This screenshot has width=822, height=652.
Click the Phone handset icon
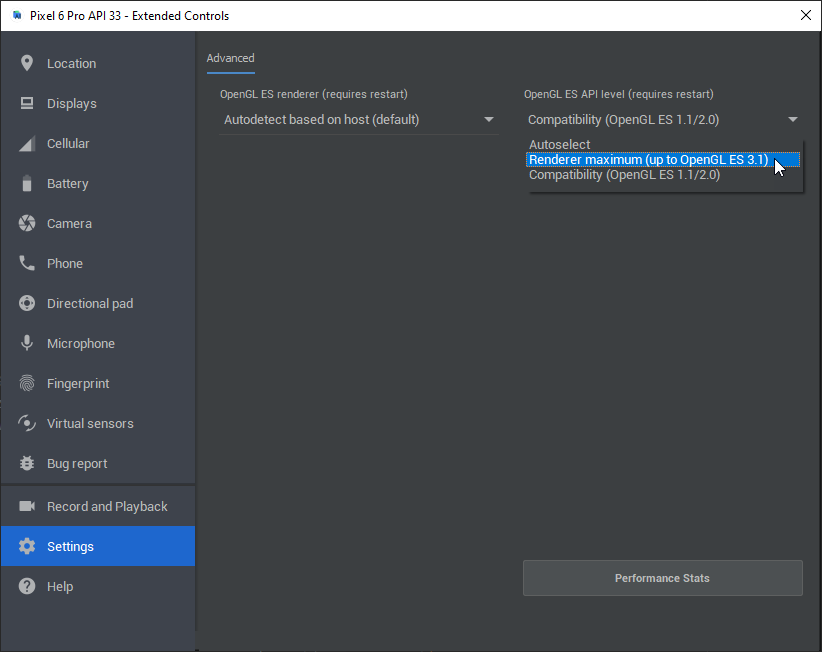(27, 263)
